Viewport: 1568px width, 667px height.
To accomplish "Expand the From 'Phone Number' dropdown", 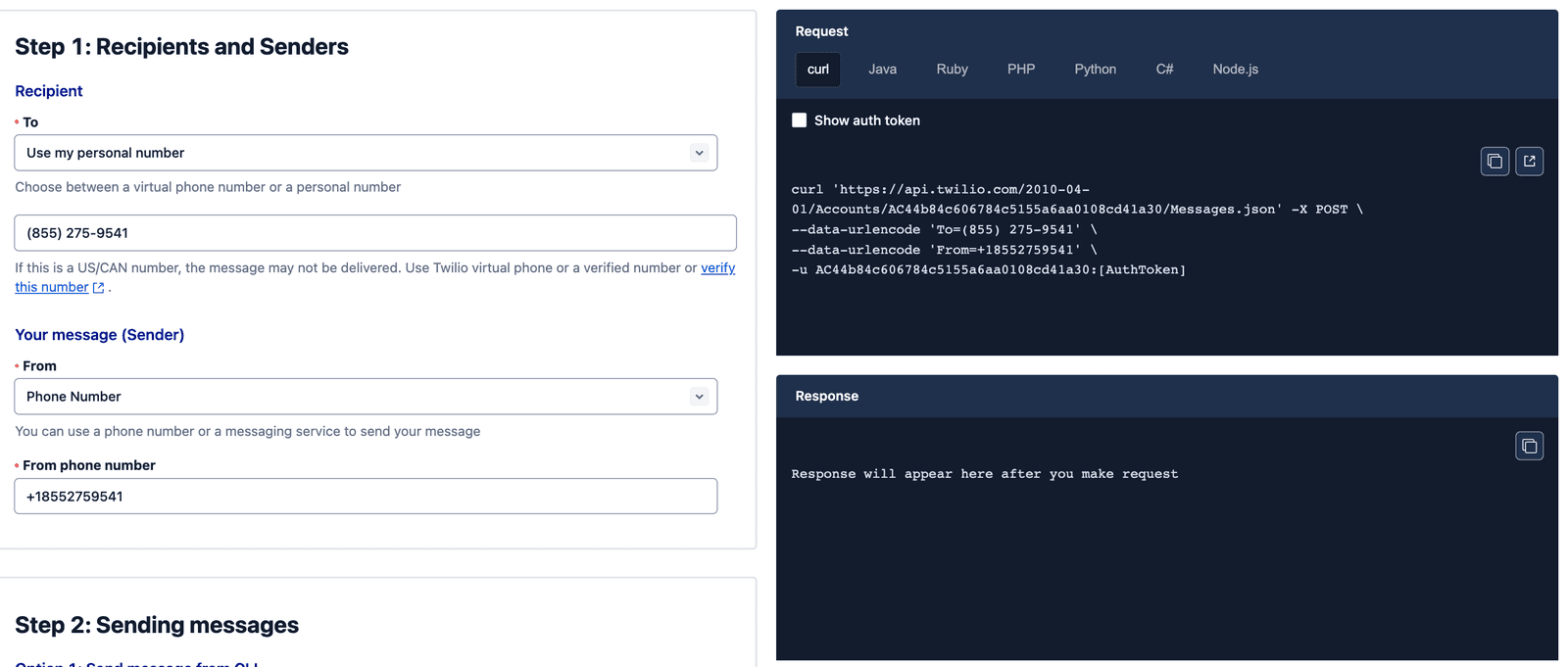I will (x=366, y=397).
